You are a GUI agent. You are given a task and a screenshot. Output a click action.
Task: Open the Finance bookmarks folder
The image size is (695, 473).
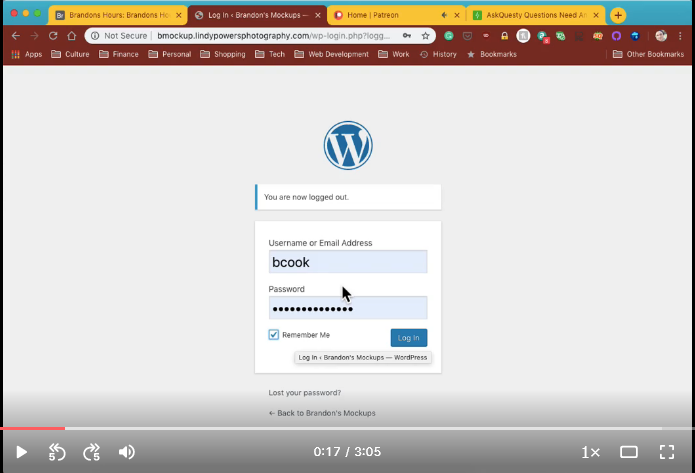pos(119,54)
